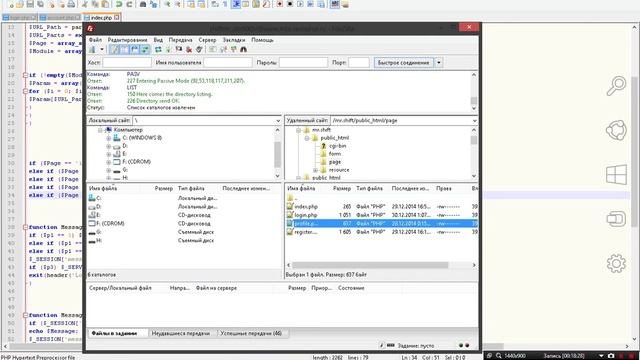Click Notepad++ record macro icon
640x360 pixels.
(x=279, y=4)
